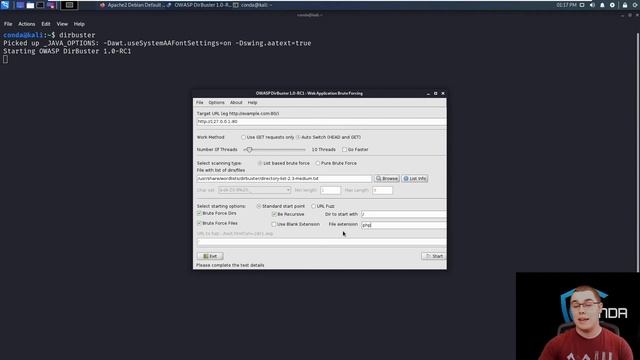Open the DirBuster File menu
The height and width of the screenshot is (360, 640).
[200, 102]
